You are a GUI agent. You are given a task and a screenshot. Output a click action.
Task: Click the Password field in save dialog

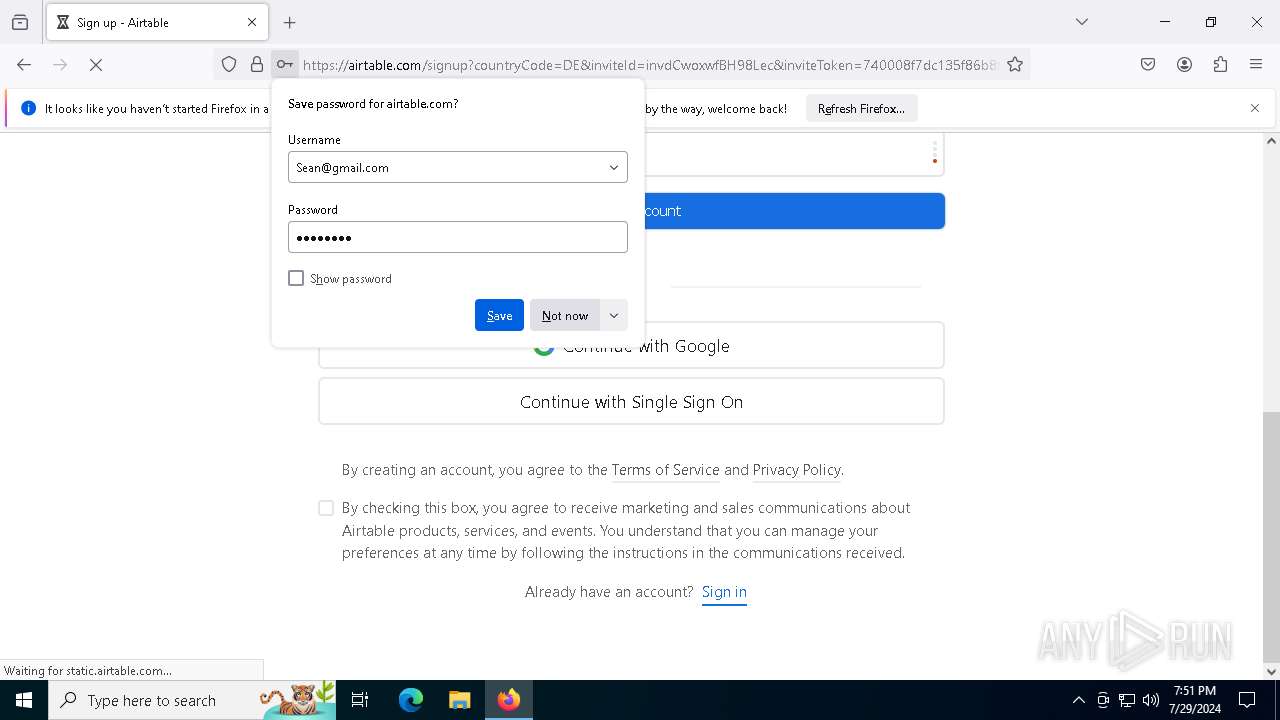tap(458, 237)
